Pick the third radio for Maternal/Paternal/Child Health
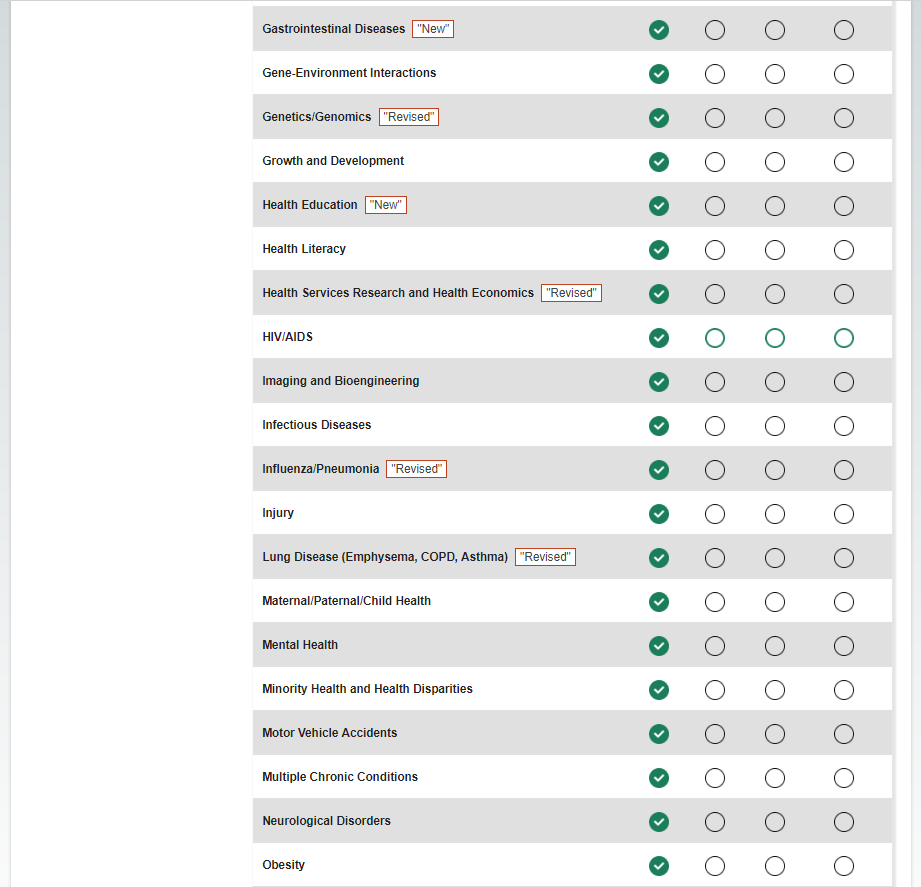The height and width of the screenshot is (887, 921). point(775,602)
